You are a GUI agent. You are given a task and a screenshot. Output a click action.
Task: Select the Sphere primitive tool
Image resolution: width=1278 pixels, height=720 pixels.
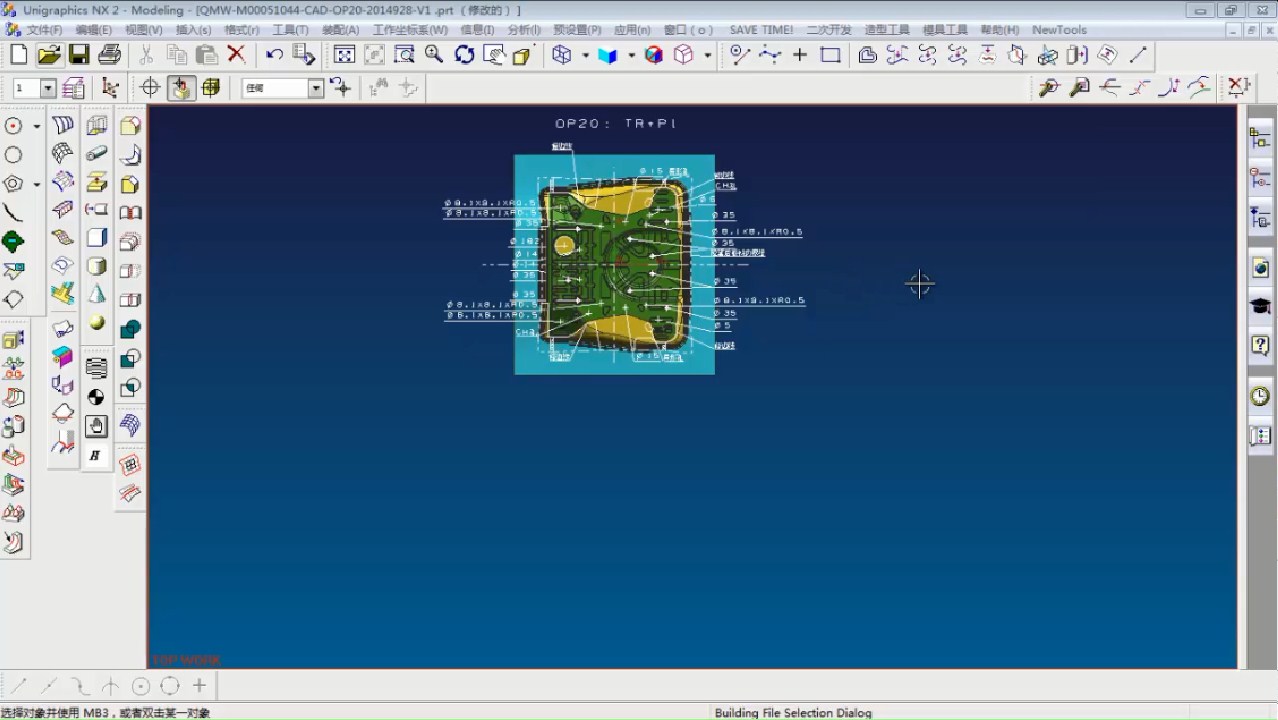pos(97,323)
